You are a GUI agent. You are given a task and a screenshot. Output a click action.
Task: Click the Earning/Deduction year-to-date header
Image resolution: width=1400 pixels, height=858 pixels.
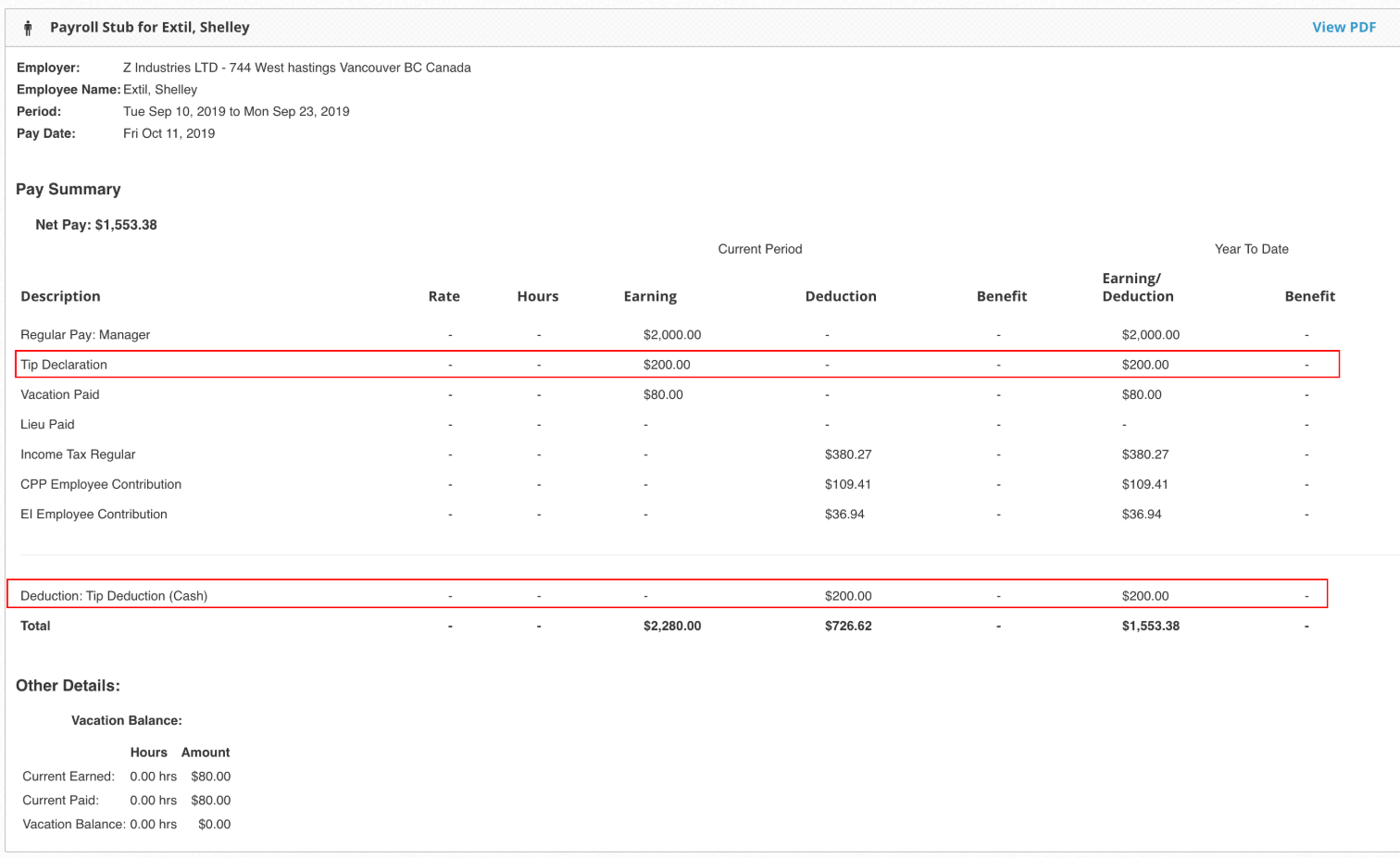click(x=1138, y=287)
